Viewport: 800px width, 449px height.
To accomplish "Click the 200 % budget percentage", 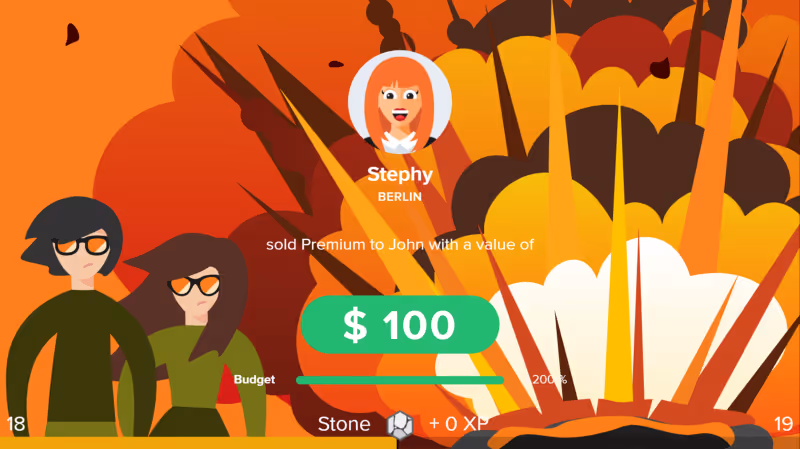I will coord(549,380).
